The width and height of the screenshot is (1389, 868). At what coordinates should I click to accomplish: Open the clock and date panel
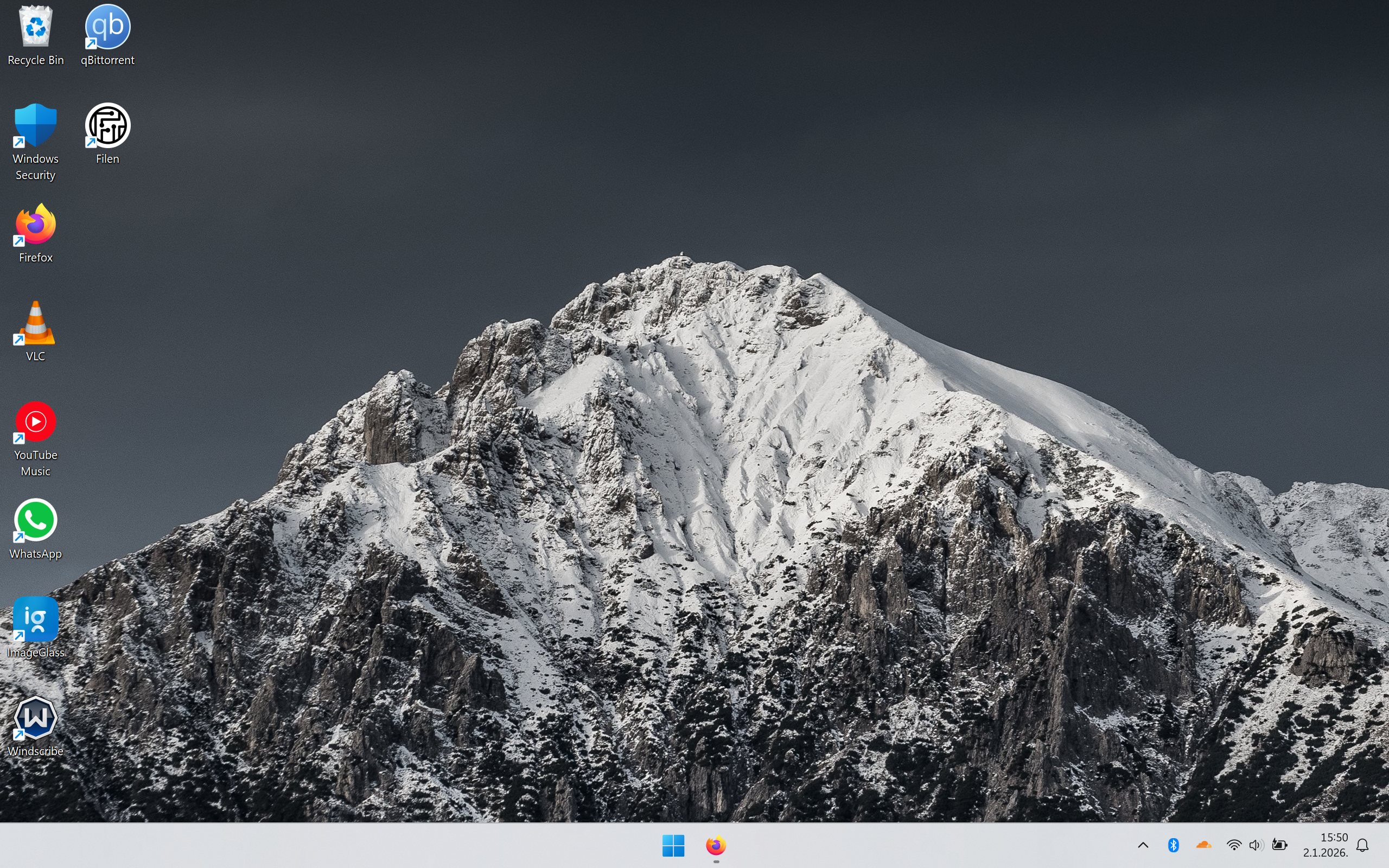[x=1326, y=845]
